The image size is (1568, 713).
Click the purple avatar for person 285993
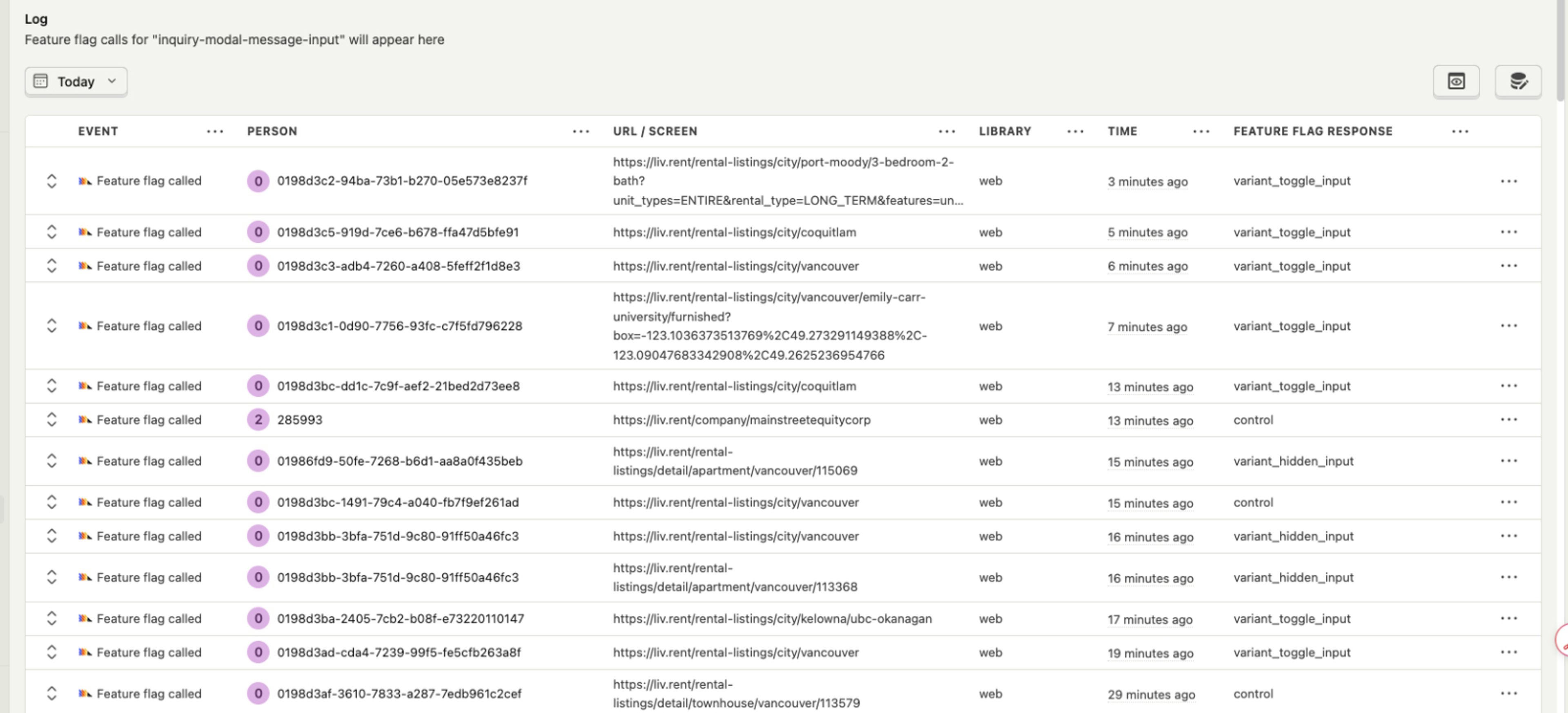[258, 420]
